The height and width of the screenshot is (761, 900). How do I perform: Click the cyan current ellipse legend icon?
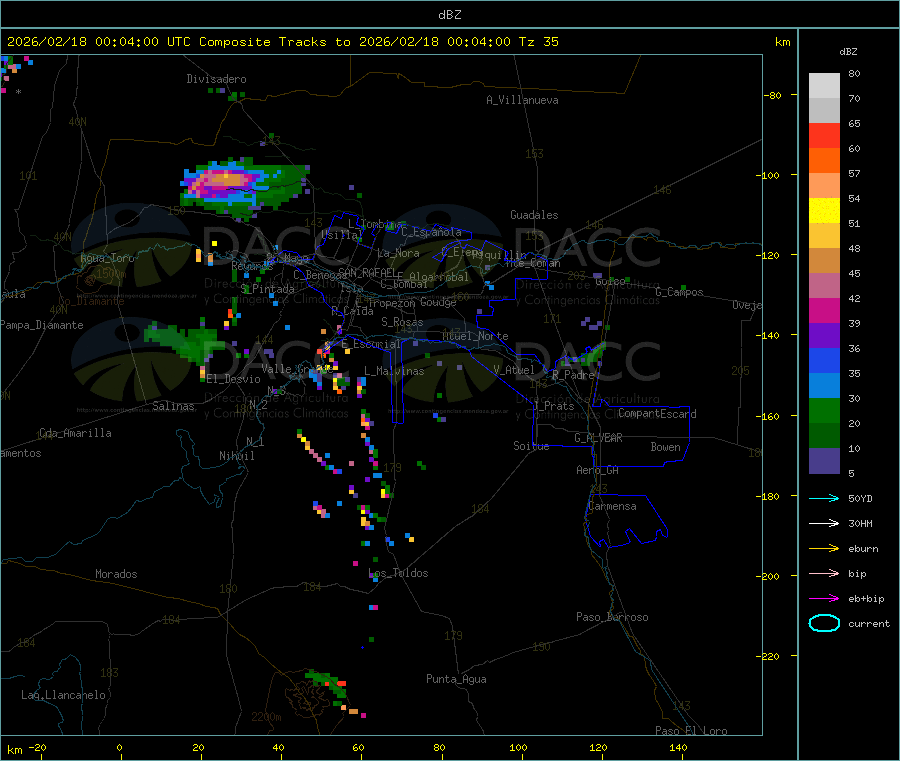click(824, 623)
